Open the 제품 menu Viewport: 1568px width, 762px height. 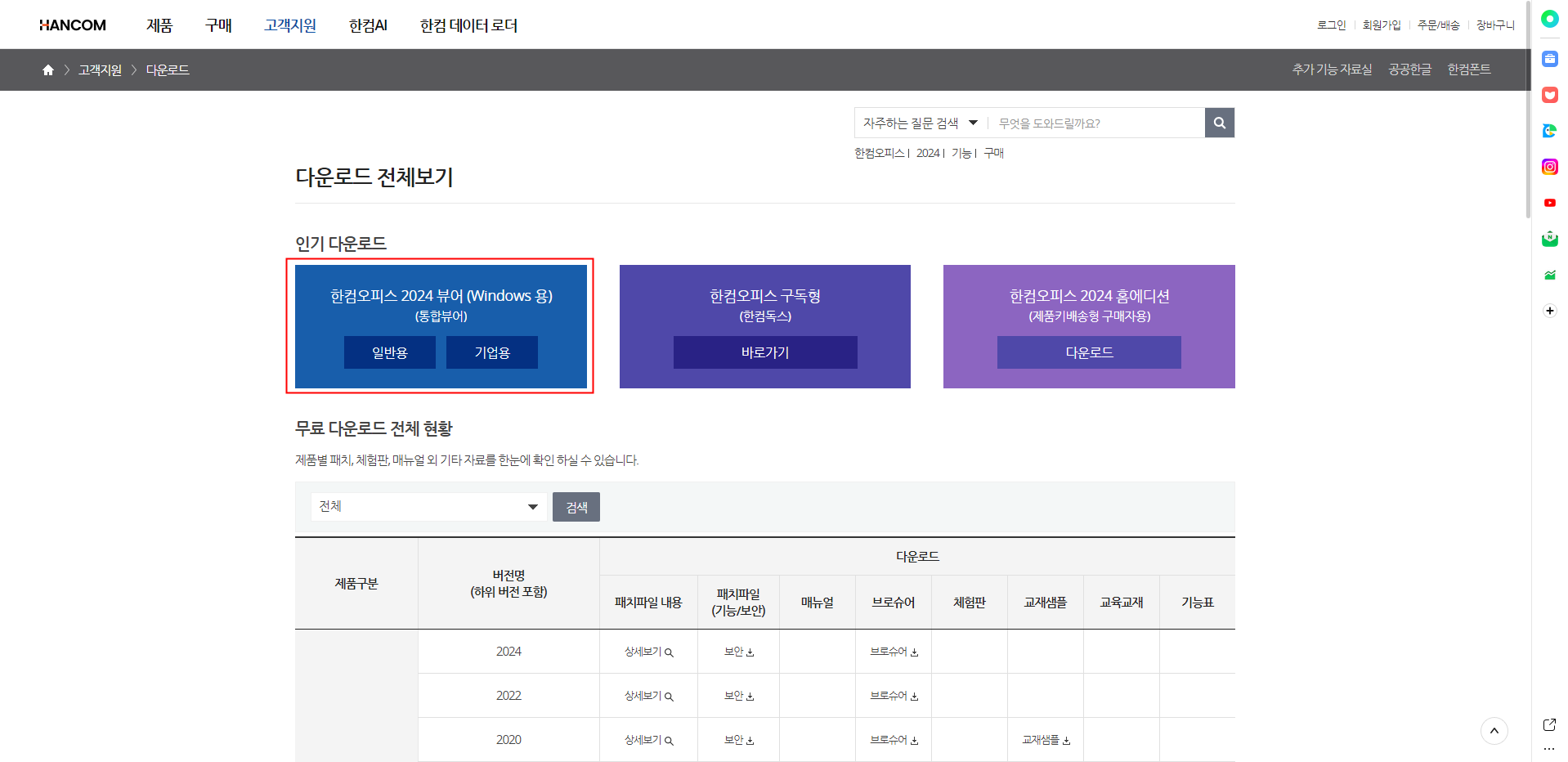click(159, 25)
